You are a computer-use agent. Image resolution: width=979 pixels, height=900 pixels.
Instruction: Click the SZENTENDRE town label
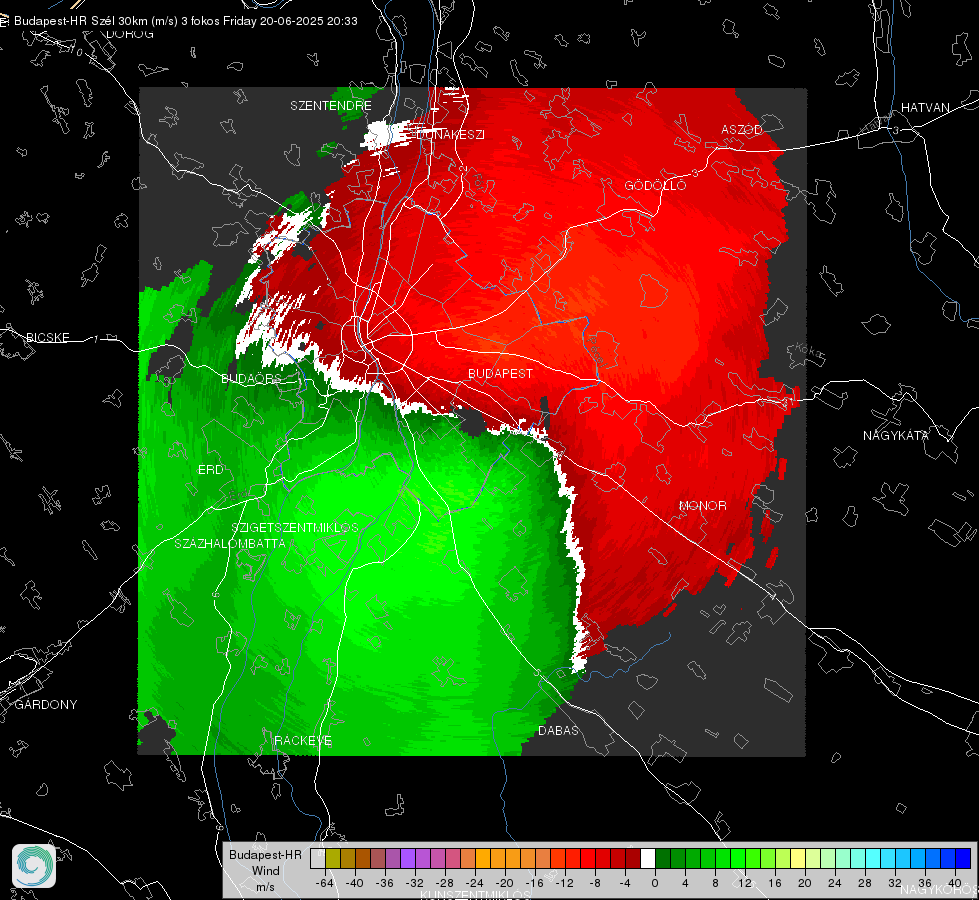click(x=331, y=106)
